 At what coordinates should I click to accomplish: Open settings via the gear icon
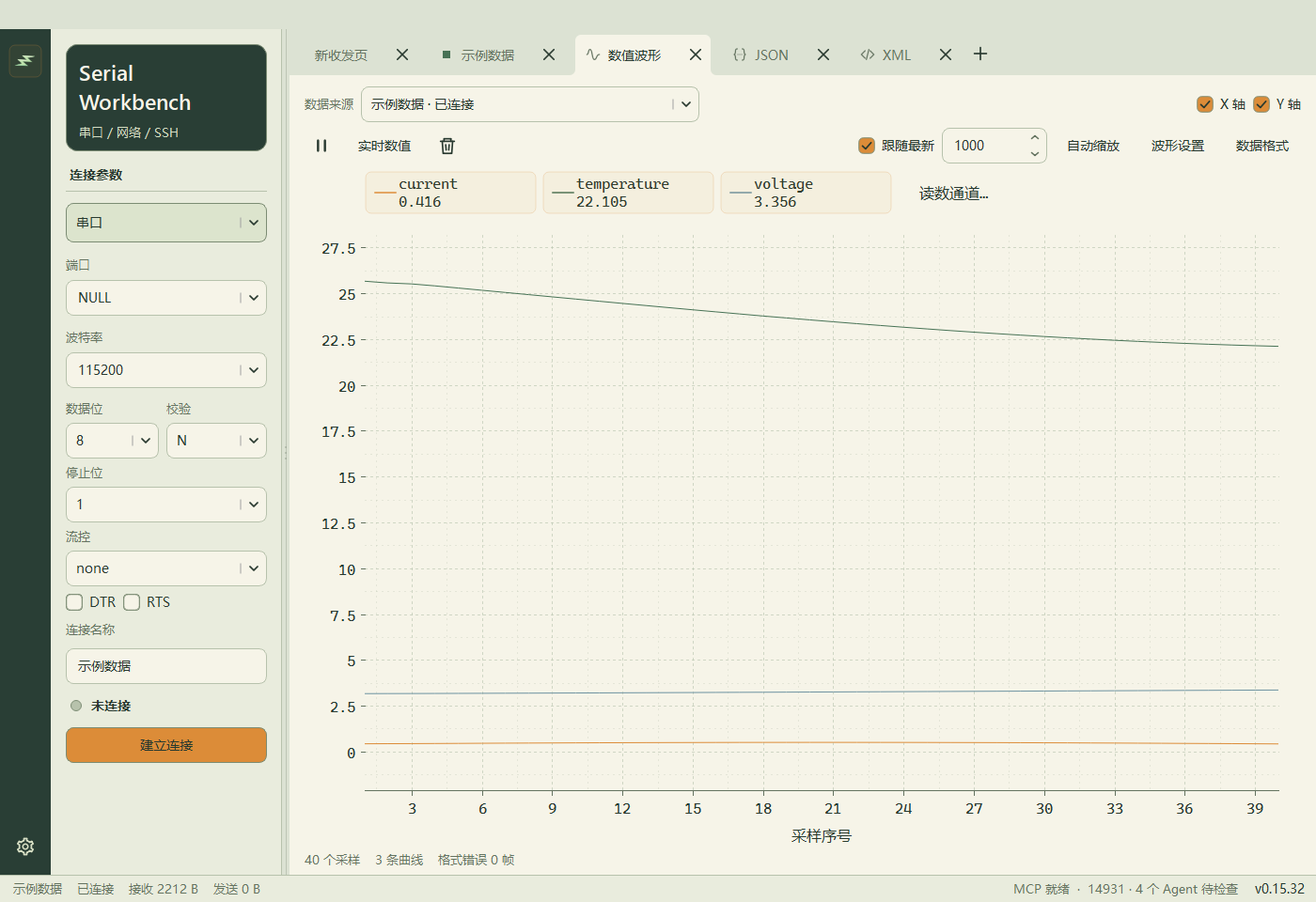coord(25,847)
